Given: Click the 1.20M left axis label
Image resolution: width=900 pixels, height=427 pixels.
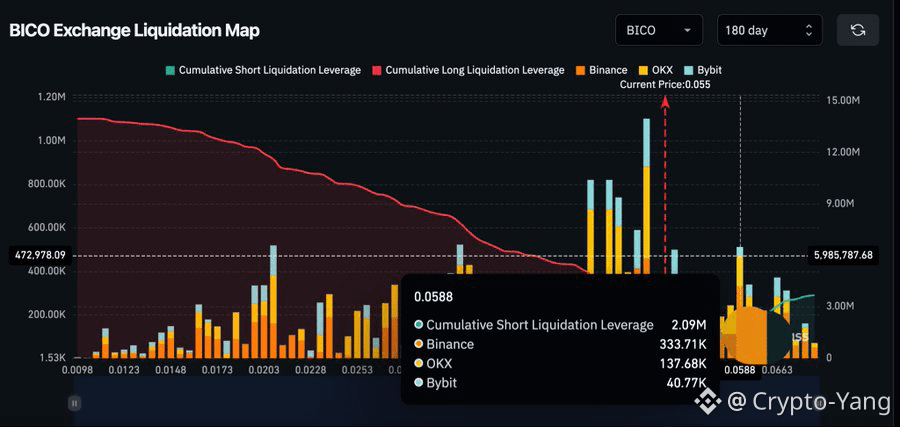Looking at the screenshot, I should 53,97.
